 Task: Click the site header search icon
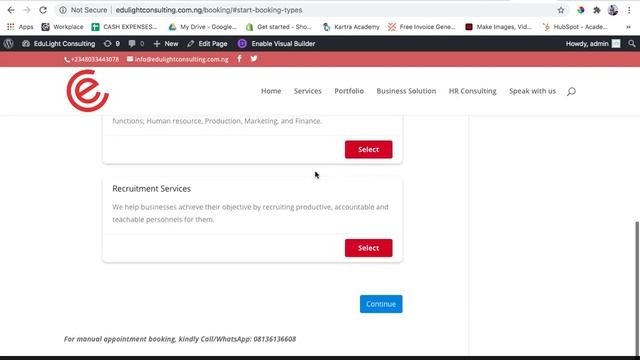click(x=571, y=91)
